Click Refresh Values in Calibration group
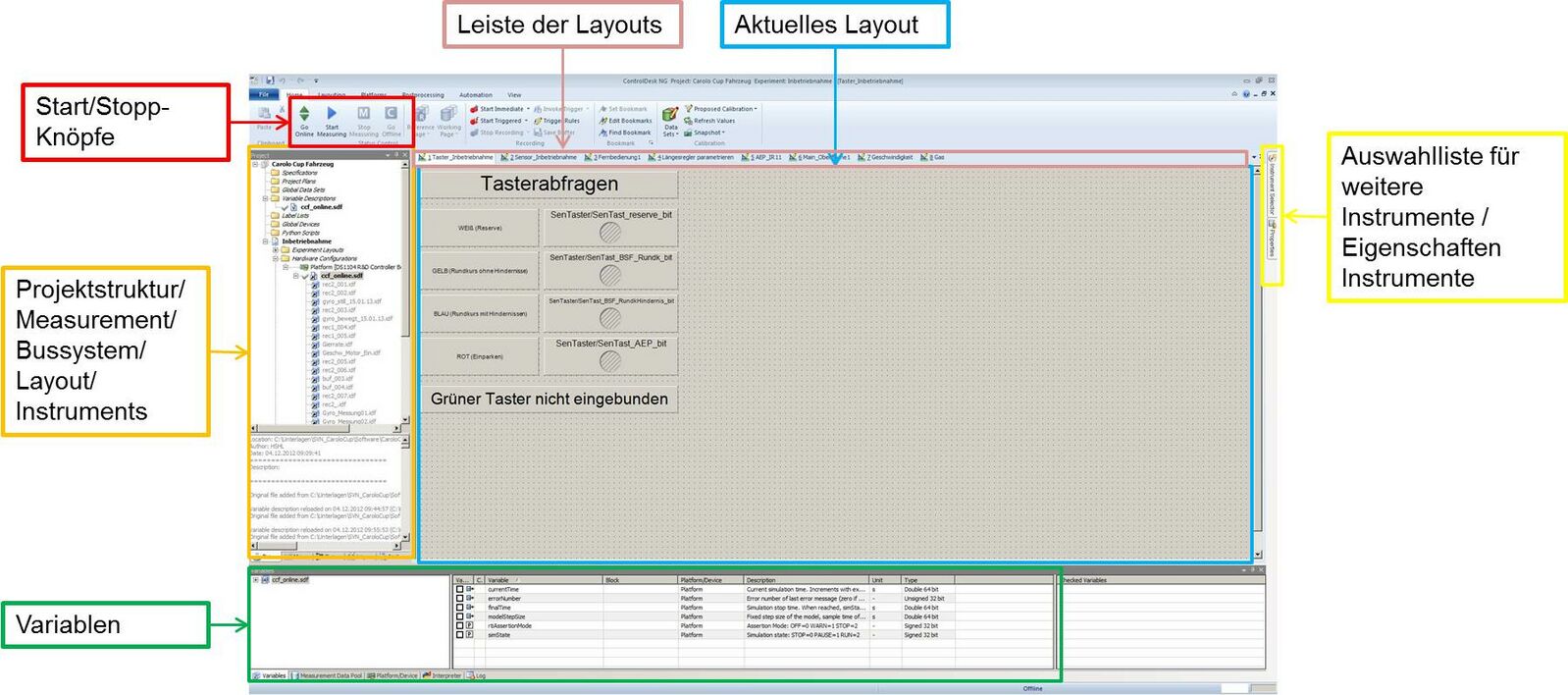This screenshot has width=1568, height=695. pos(713,121)
